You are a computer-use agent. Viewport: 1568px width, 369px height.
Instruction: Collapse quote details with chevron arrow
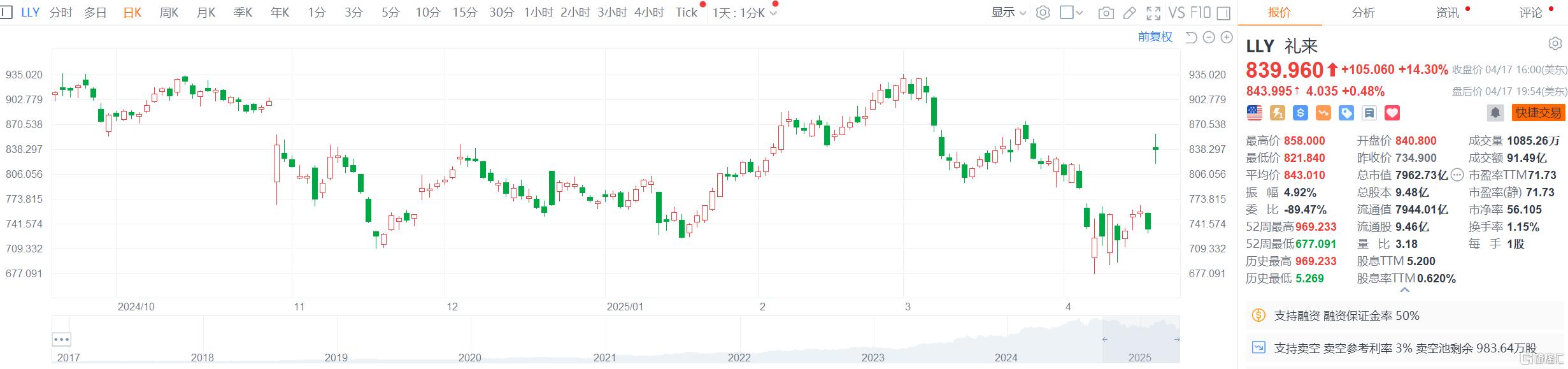point(1405,290)
